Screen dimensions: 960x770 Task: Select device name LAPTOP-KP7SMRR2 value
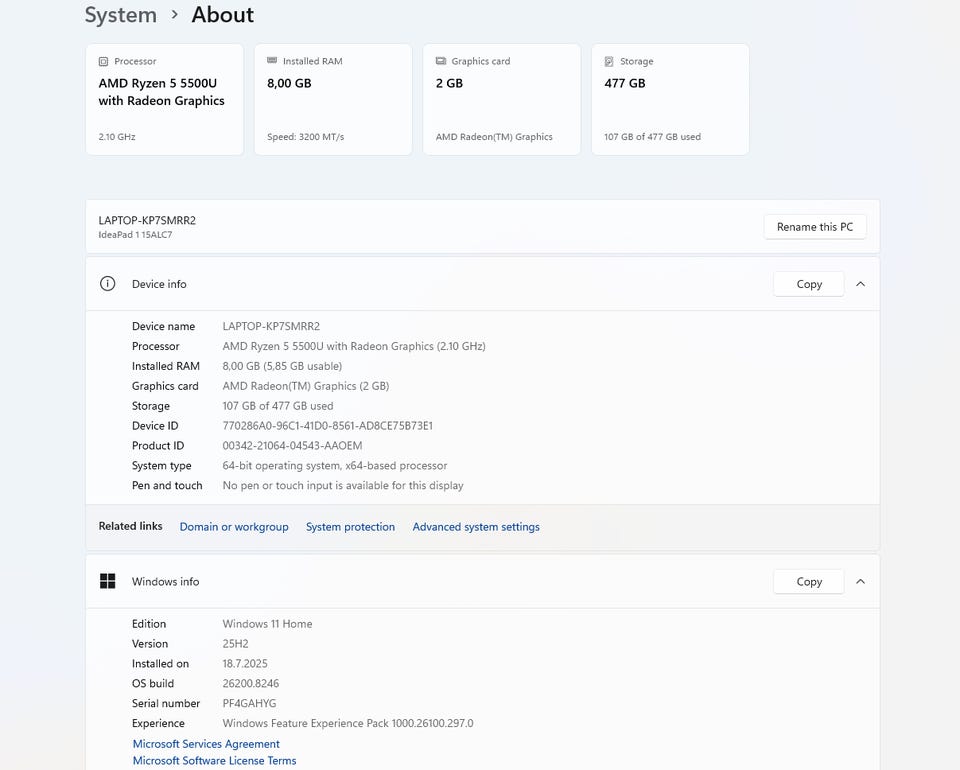pos(271,326)
